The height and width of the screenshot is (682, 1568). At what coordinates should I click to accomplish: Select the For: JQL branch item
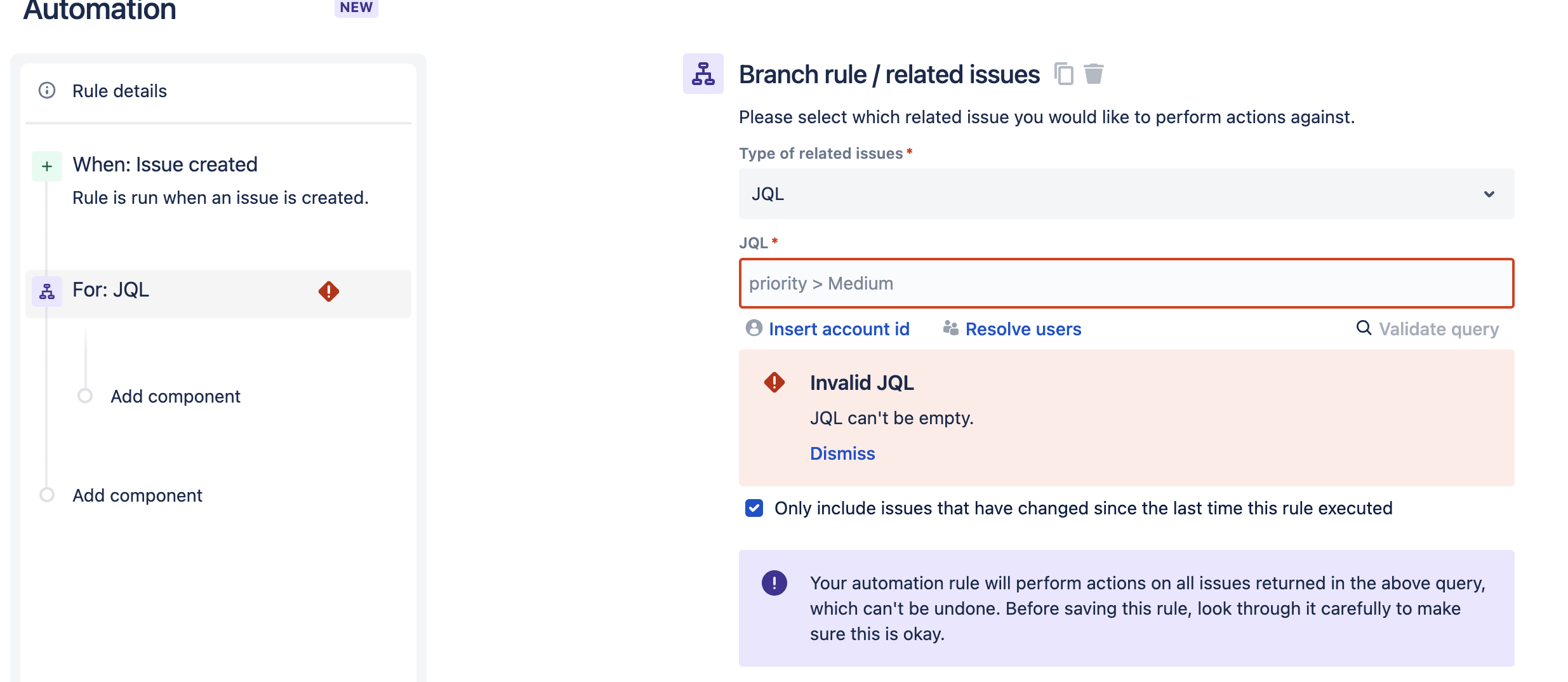[x=218, y=293]
